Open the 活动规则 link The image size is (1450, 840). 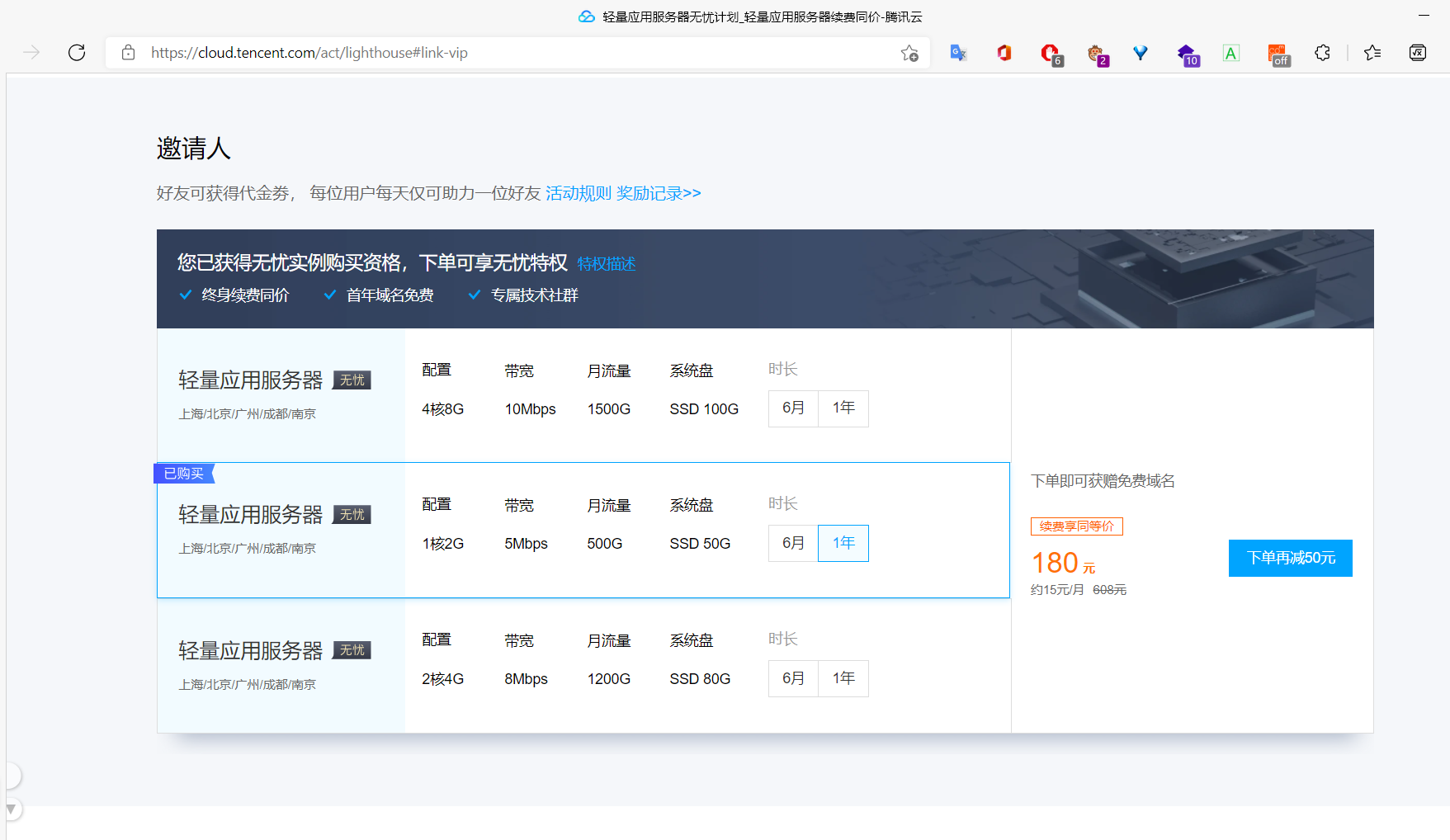[579, 193]
